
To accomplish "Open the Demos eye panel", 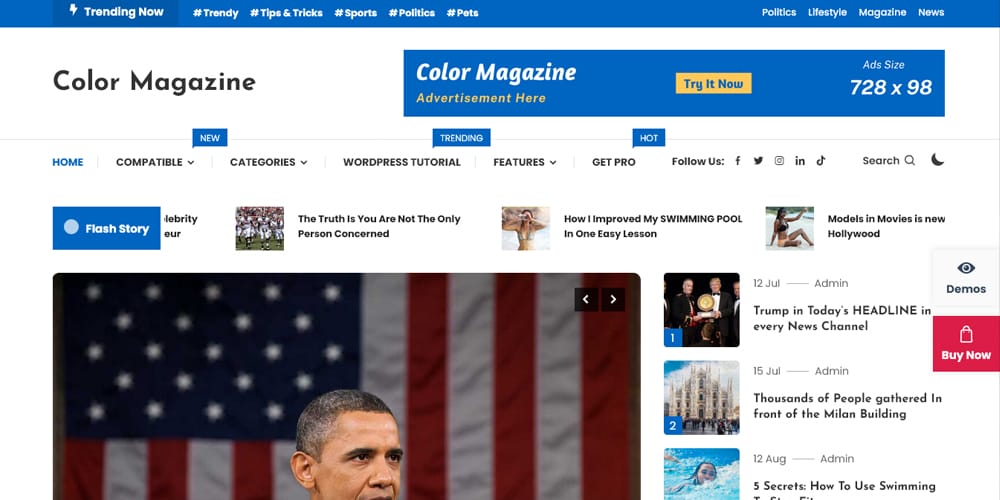I will tap(966, 277).
